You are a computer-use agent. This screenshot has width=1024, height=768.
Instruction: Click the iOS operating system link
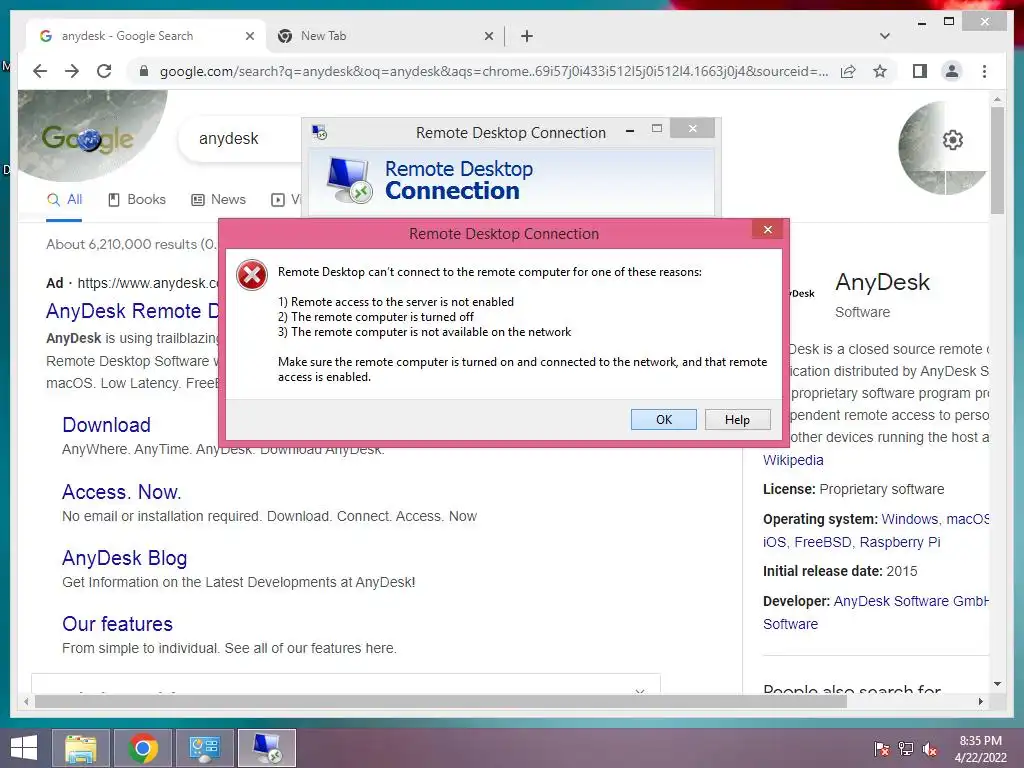pos(775,542)
